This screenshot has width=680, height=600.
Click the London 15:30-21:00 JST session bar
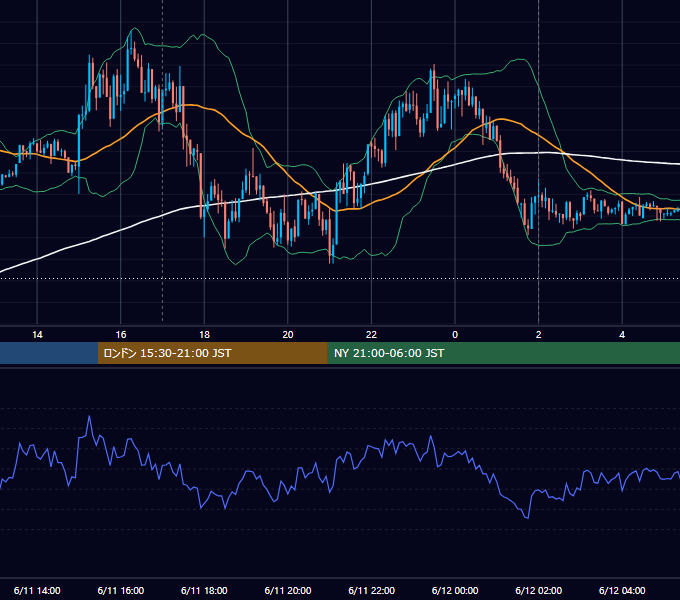[x=212, y=353]
